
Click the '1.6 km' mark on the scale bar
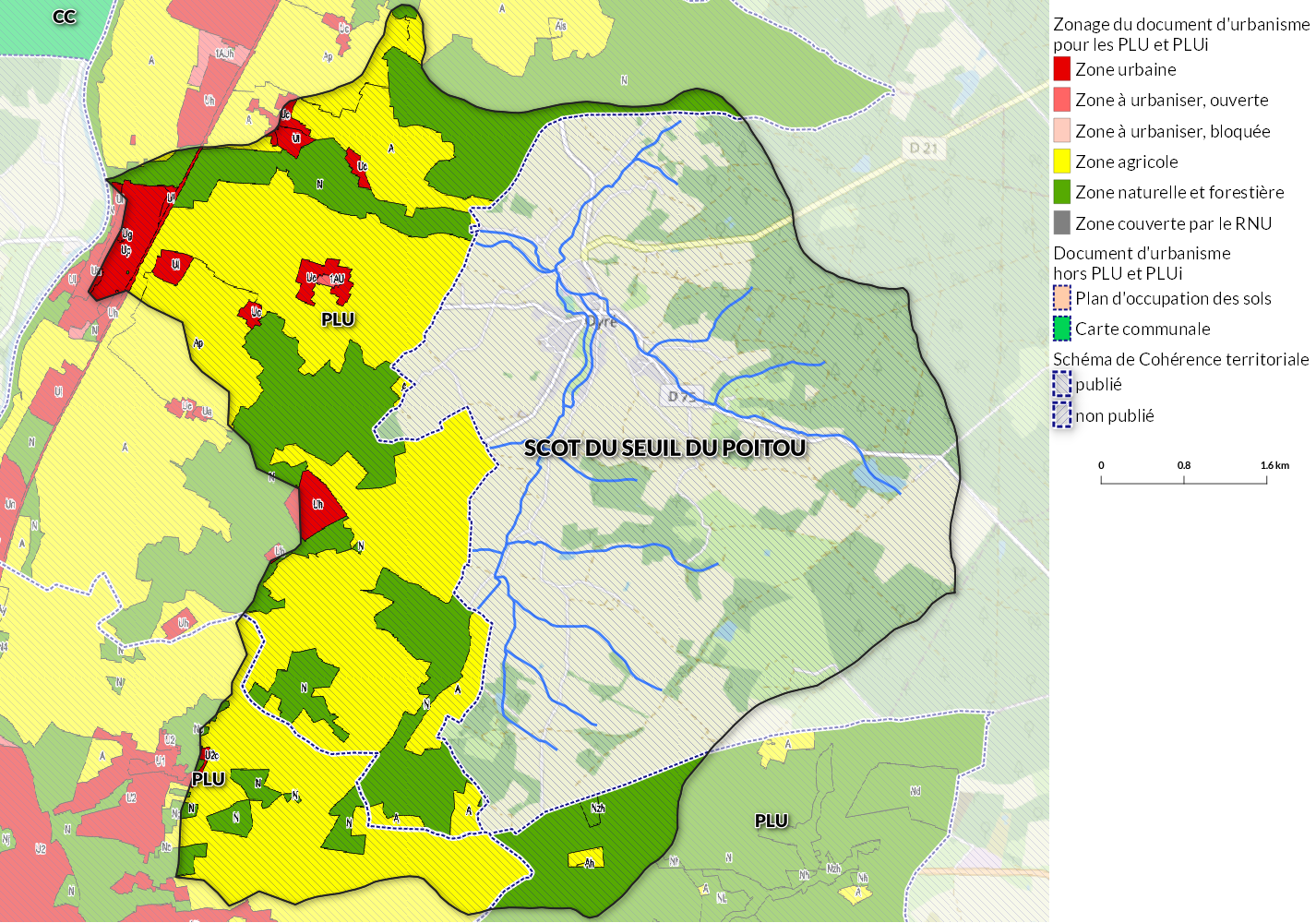tap(1274, 465)
